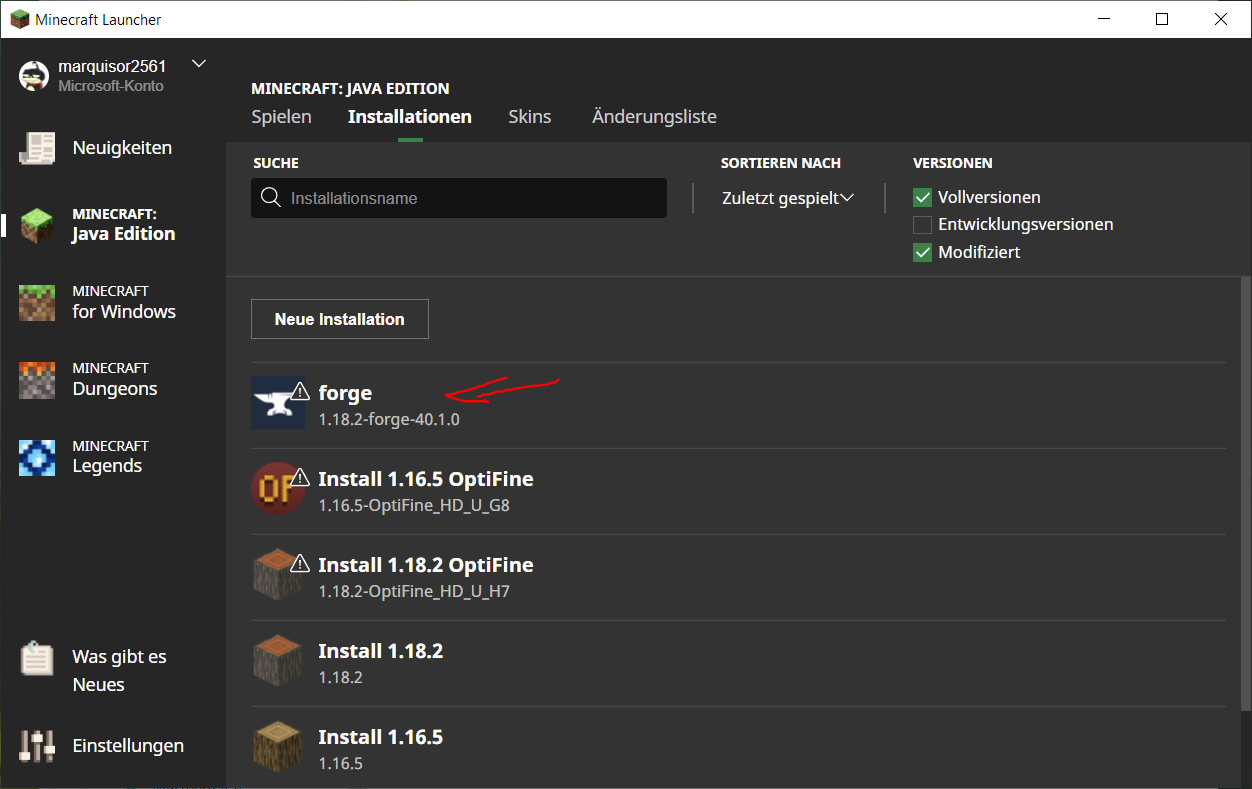Select the Install 1.18.2 entry title

coord(381,651)
